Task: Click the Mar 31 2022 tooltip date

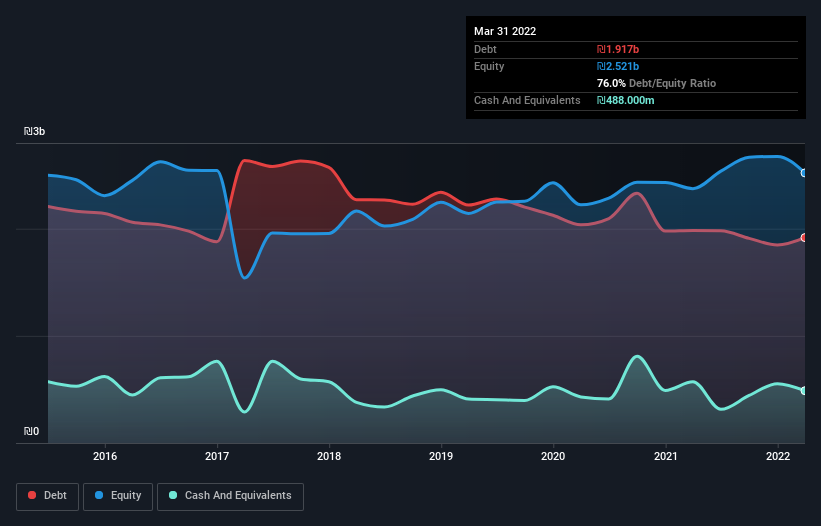Action: pos(505,31)
